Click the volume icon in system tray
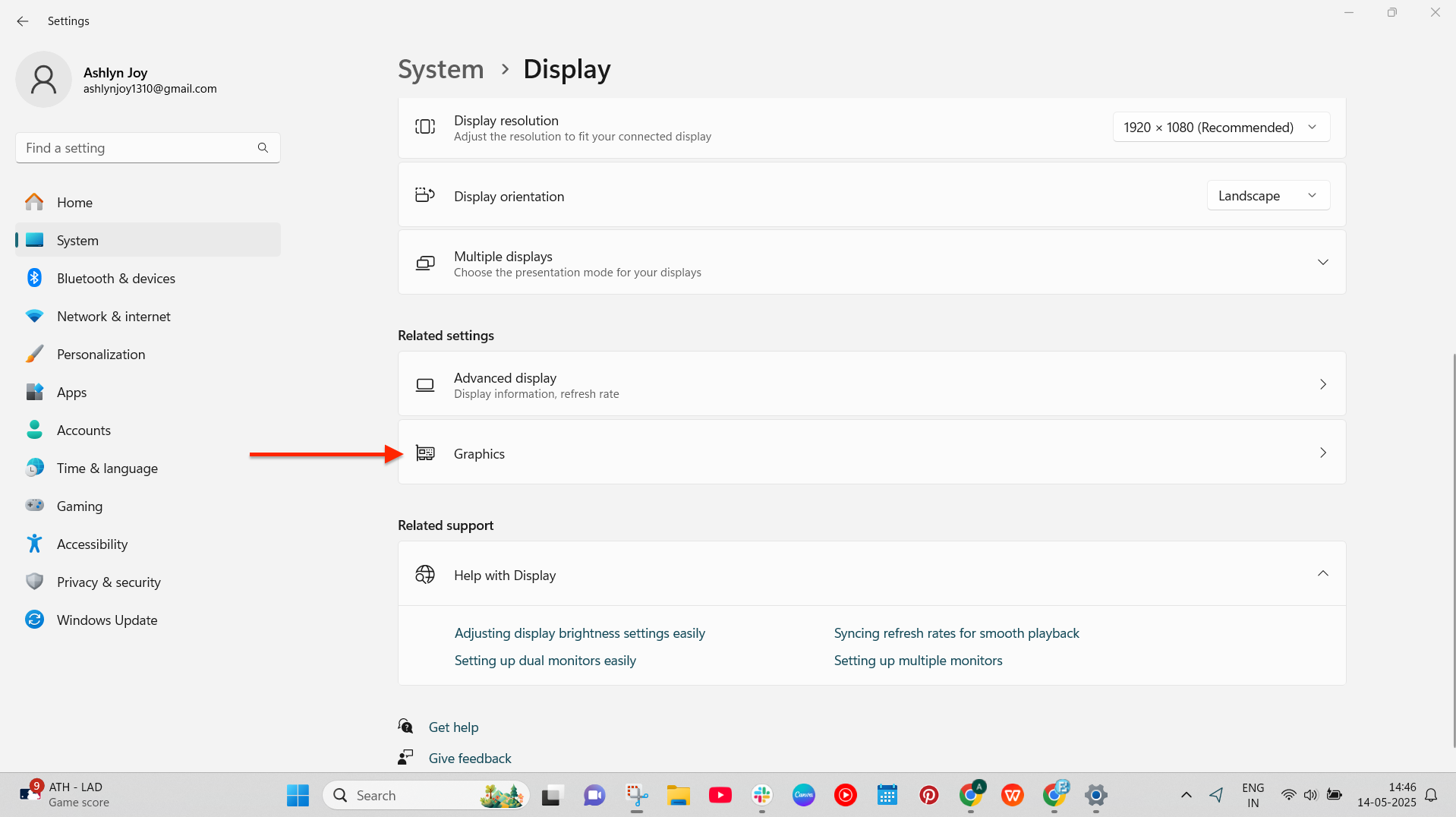Image resolution: width=1456 pixels, height=817 pixels. click(x=1310, y=795)
